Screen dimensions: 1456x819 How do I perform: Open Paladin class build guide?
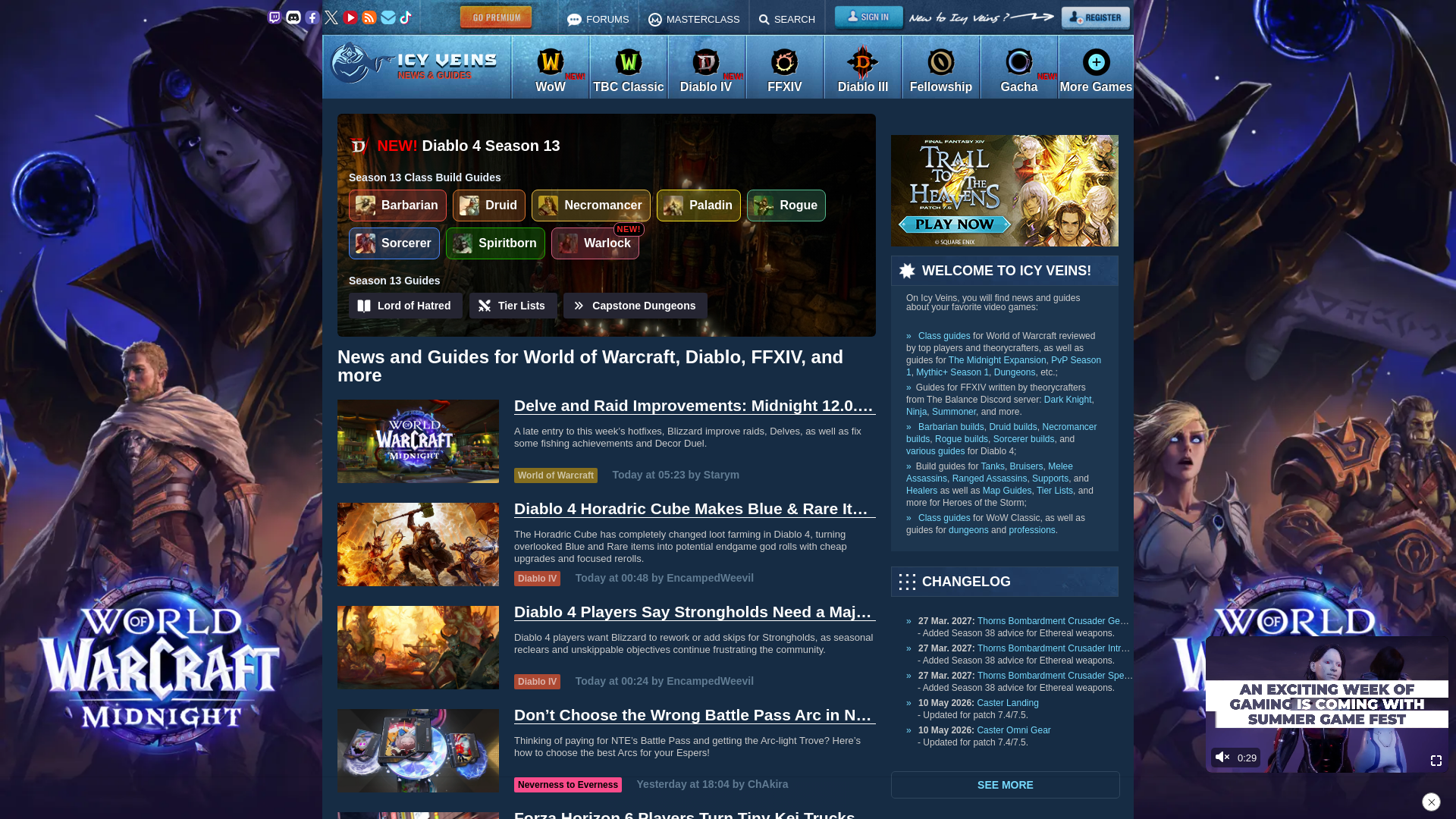point(698,206)
